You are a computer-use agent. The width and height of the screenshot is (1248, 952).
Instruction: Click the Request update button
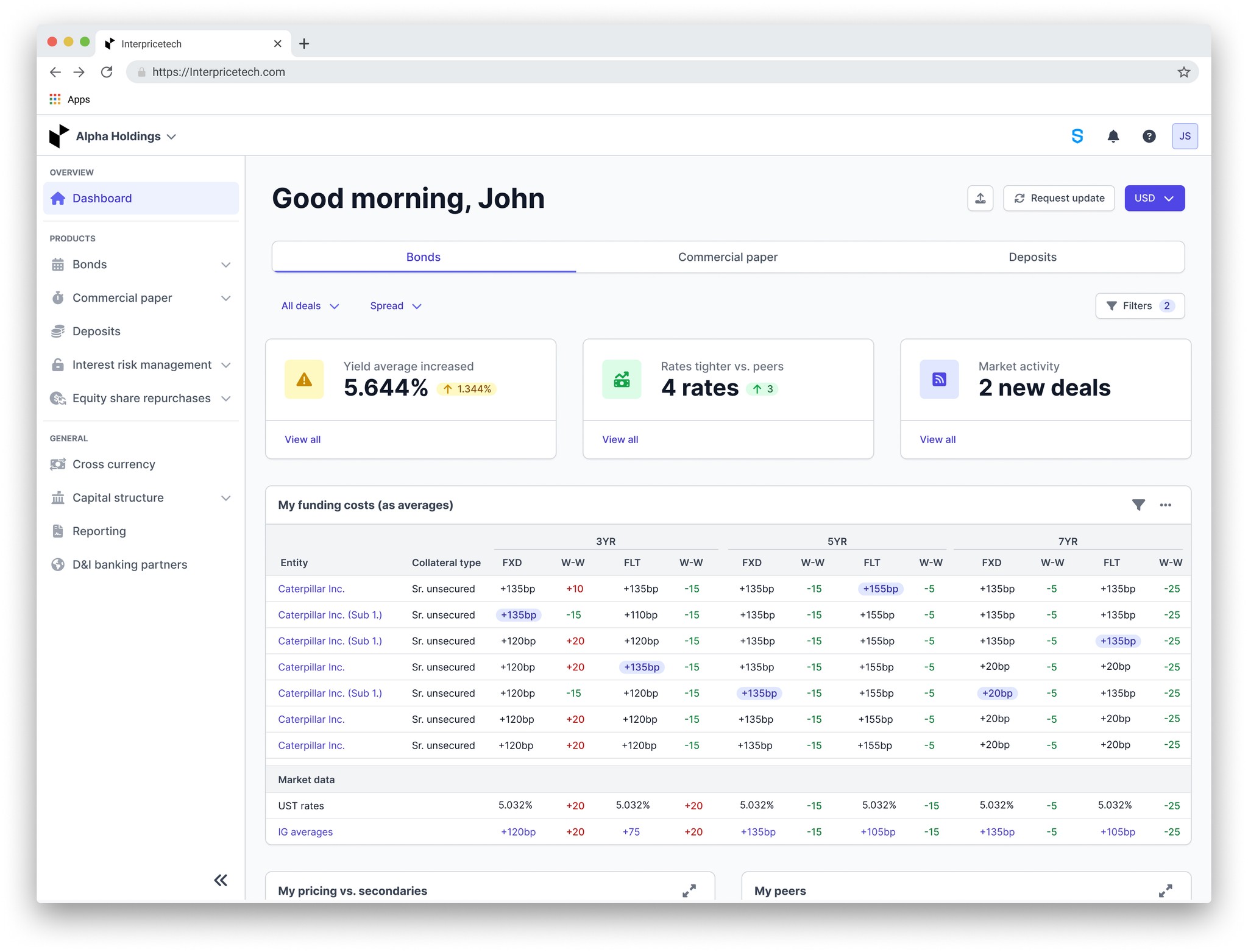click(x=1058, y=199)
